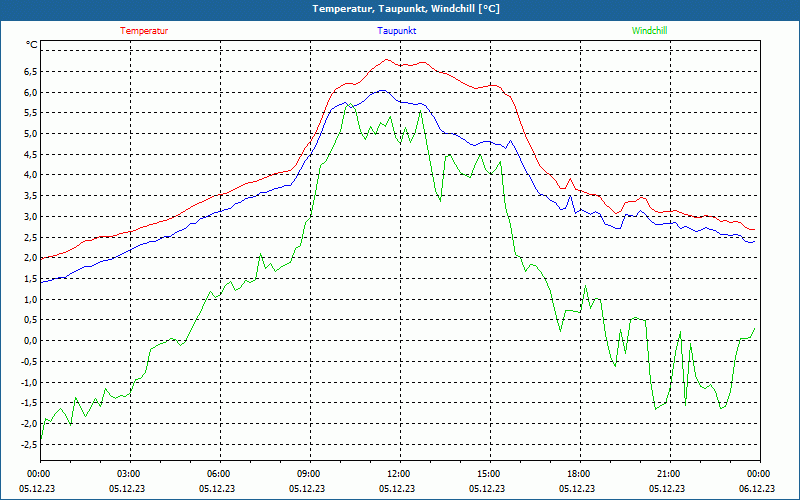This screenshot has width=800, height=500.
Task: Click the -2,0 y-axis value
Action: point(30,423)
